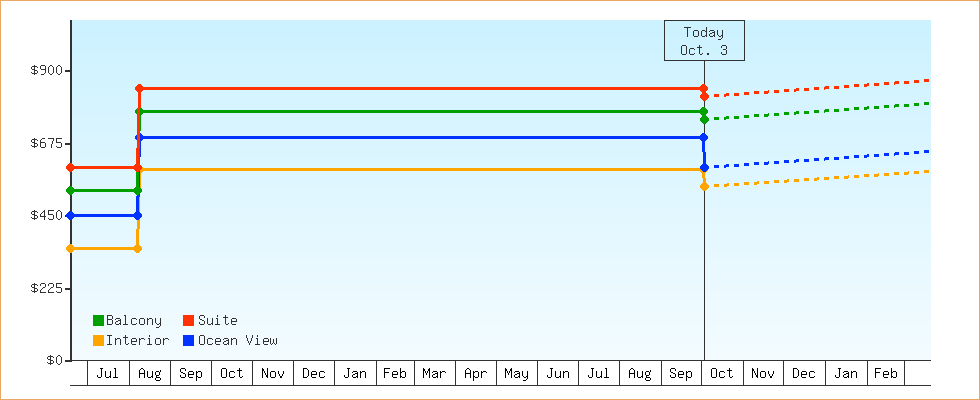
Task: Select the Apr month on the timeline
Action: (x=475, y=373)
